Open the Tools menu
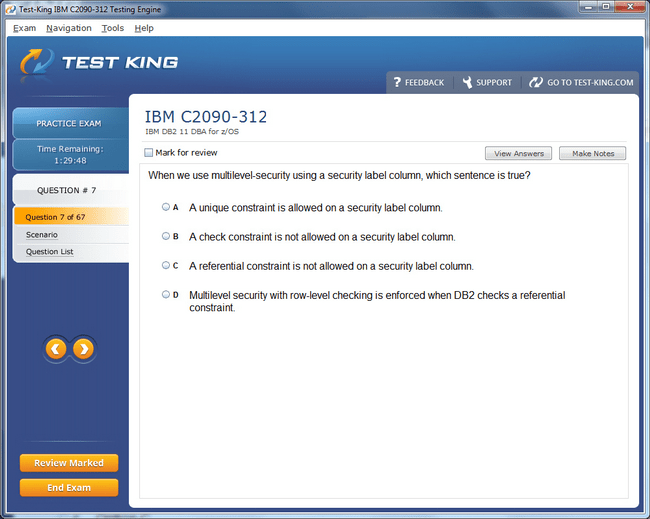The width and height of the screenshot is (650, 519). [x=113, y=28]
